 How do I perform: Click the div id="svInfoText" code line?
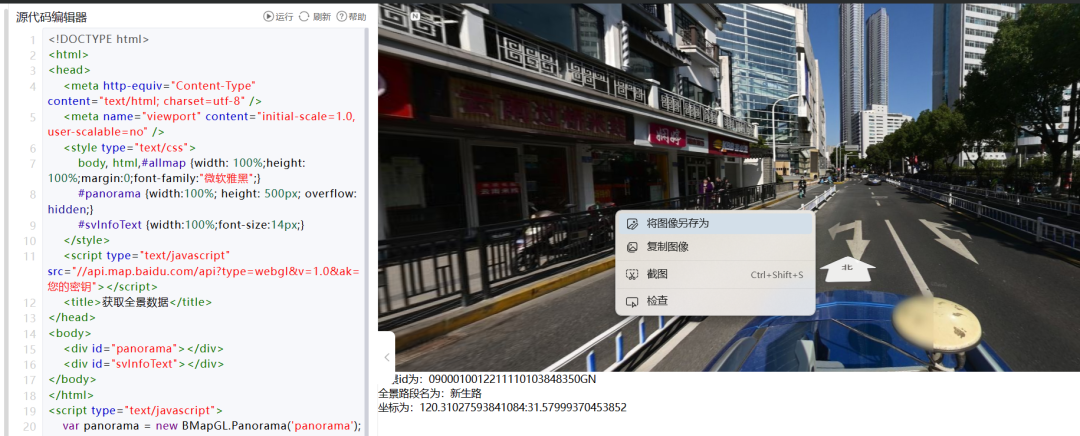[x=143, y=364]
